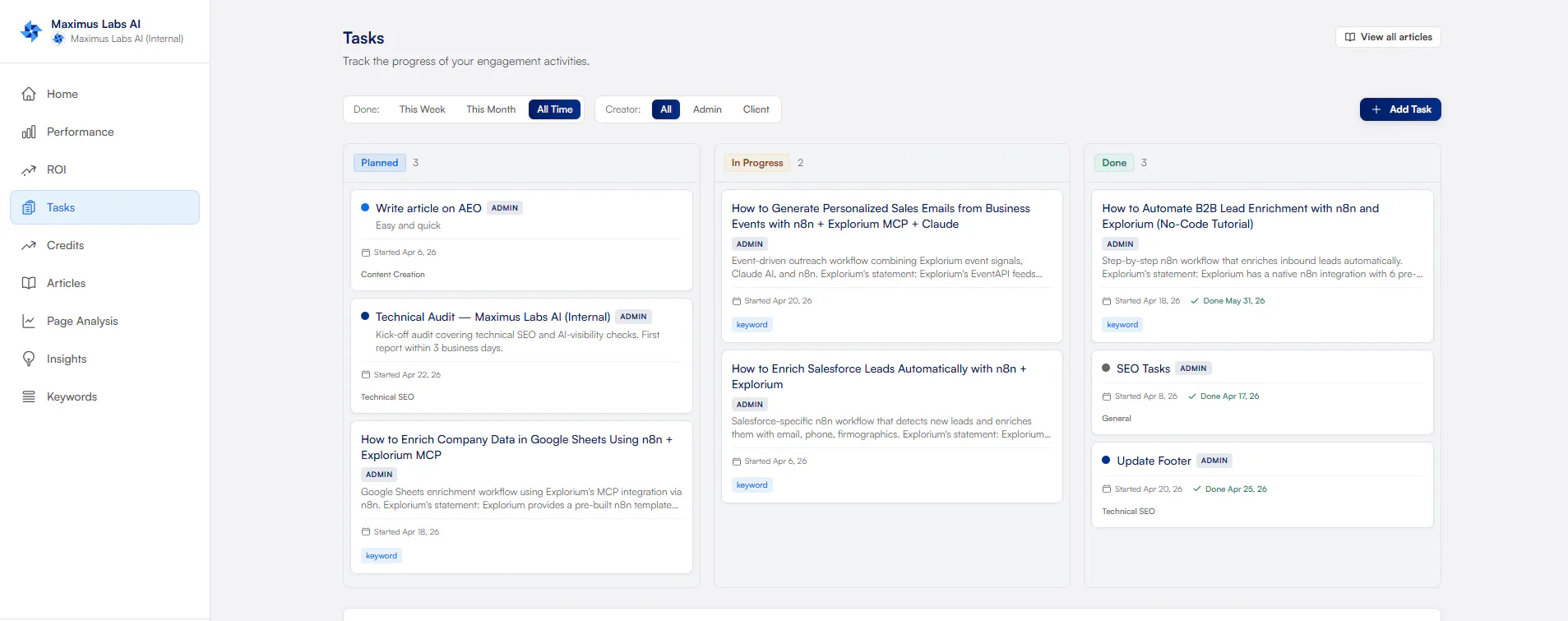Open the ROI section
The width and height of the screenshot is (1568, 621).
click(104, 169)
